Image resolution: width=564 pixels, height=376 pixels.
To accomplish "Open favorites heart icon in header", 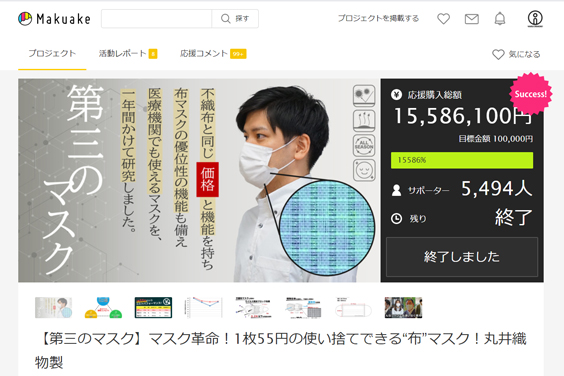I will [444, 19].
